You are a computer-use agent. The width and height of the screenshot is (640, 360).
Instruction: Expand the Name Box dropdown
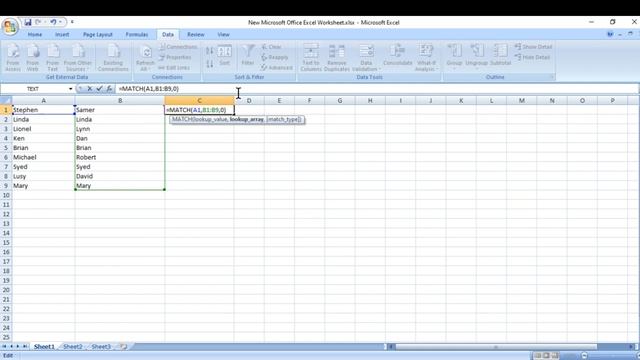pyautogui.click(x=71, y=89)
